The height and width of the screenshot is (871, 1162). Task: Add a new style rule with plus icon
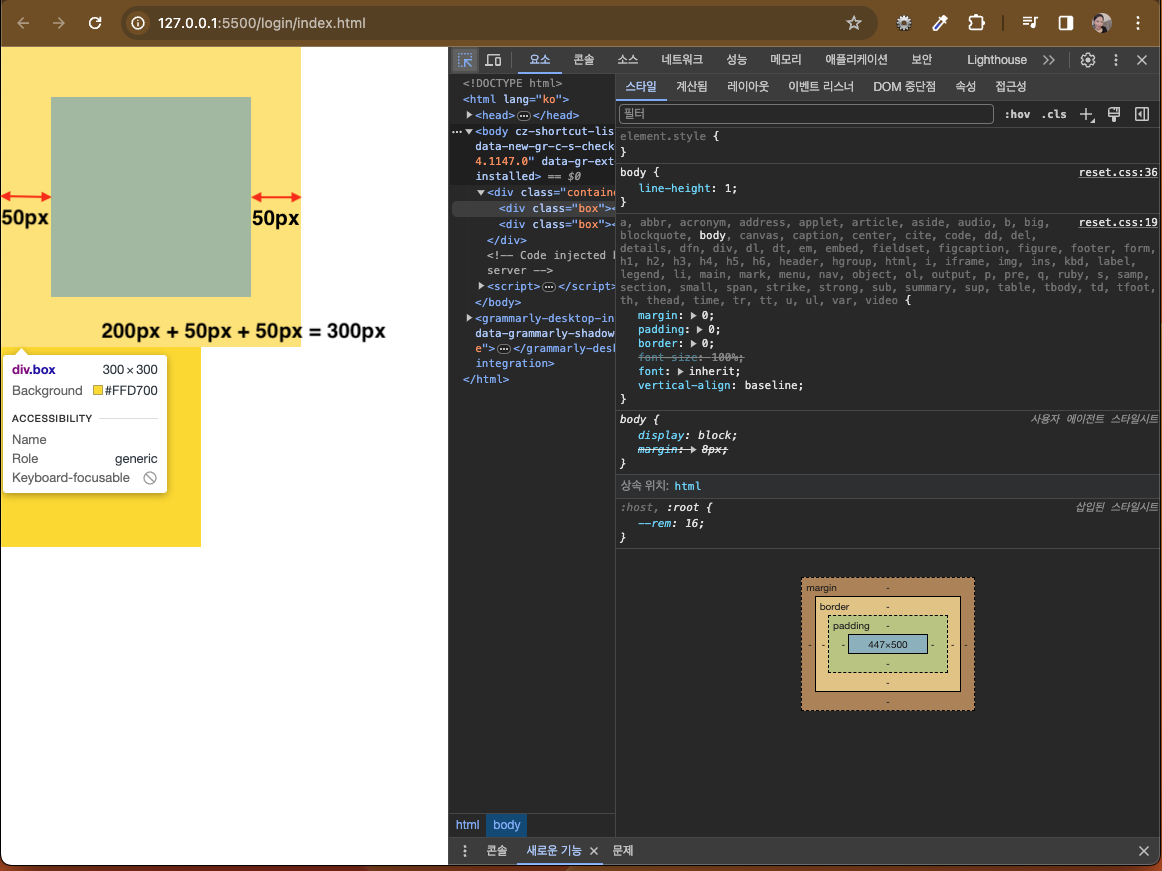tap(1086, 114)
